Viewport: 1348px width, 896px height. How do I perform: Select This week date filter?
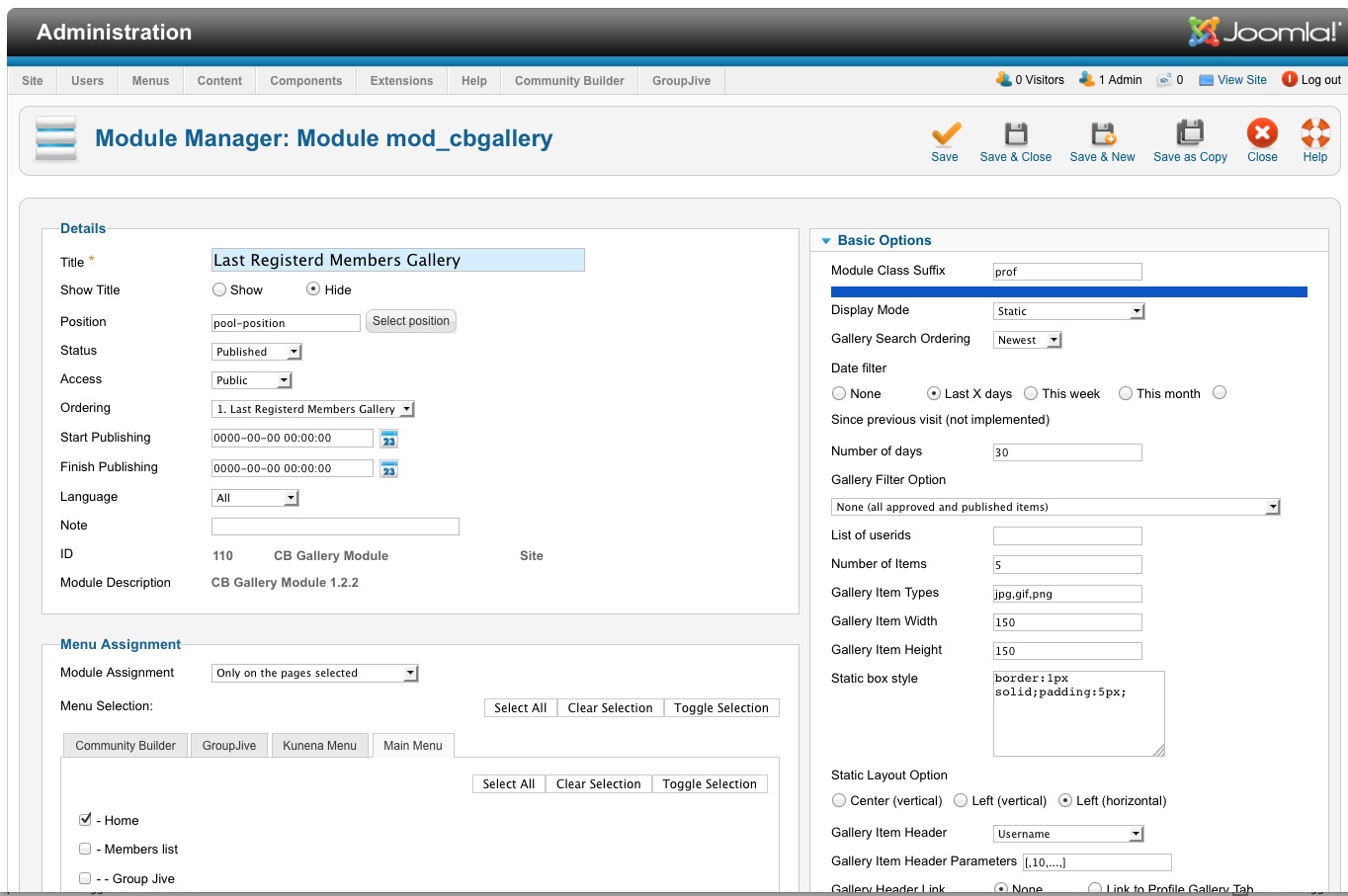click(1031, 393)
